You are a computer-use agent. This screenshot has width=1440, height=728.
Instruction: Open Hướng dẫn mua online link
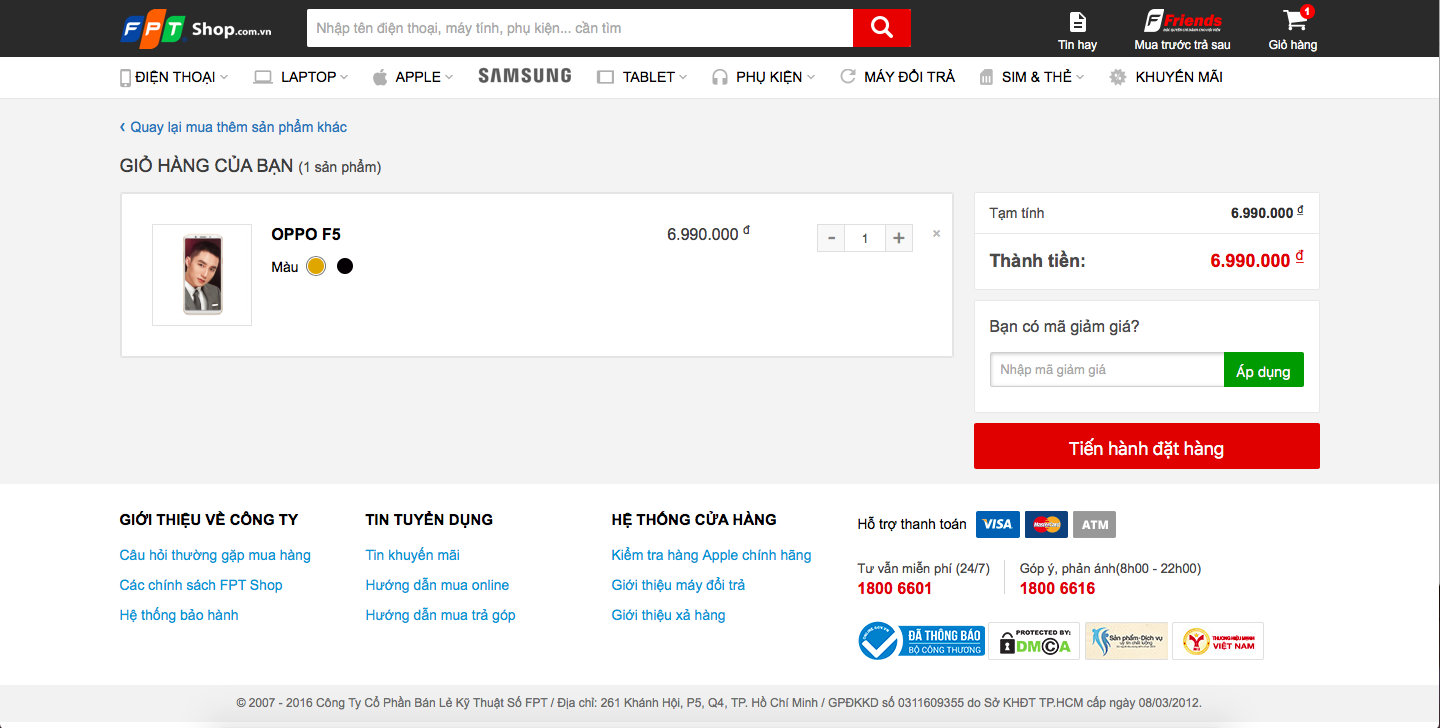coord(437,585)
